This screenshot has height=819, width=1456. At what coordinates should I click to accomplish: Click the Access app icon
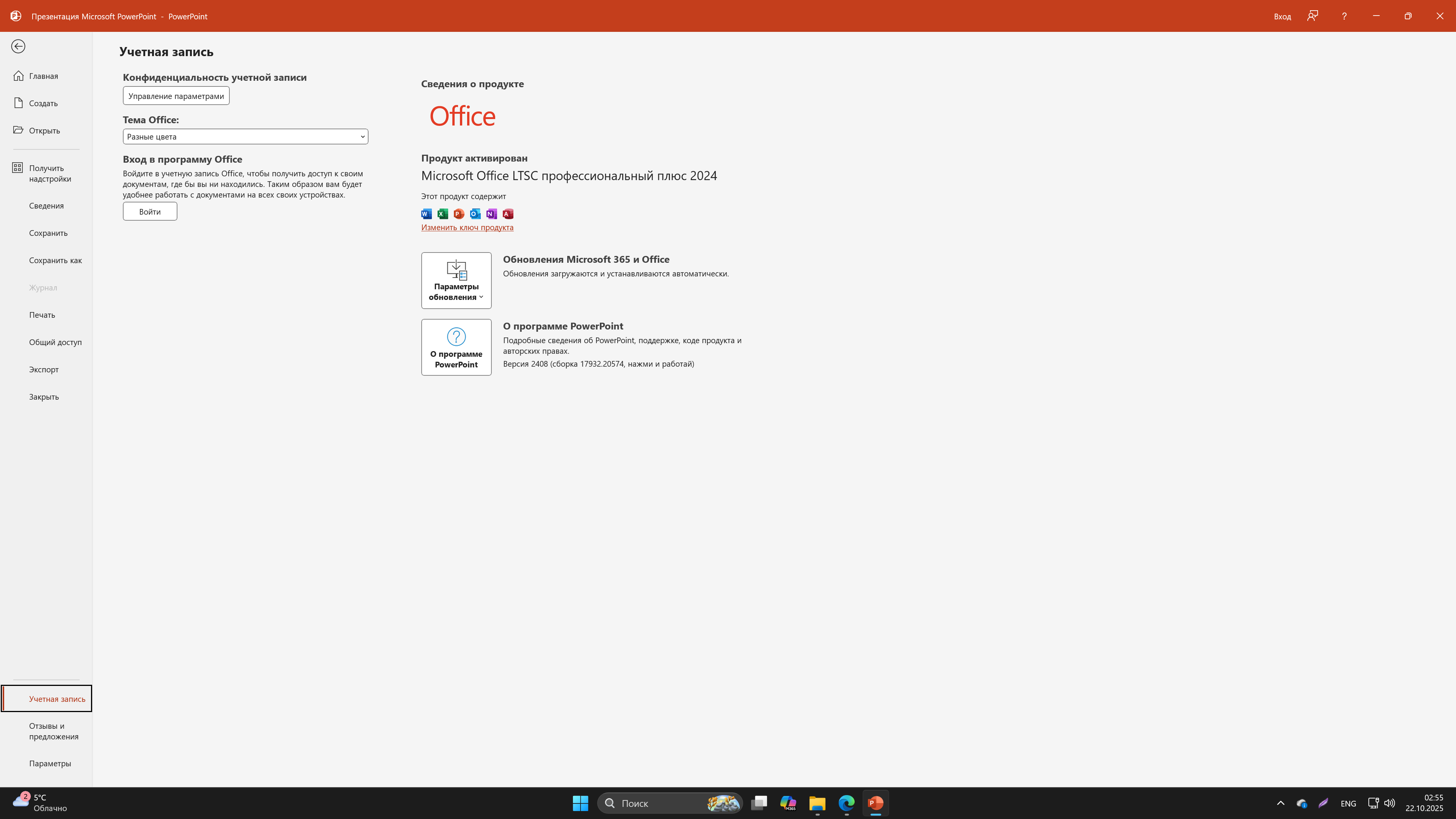pyautogui.click(x=508, y=213)
